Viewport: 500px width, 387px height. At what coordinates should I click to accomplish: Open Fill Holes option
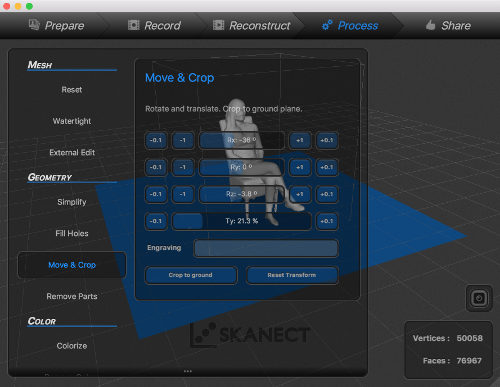[72, 233]
